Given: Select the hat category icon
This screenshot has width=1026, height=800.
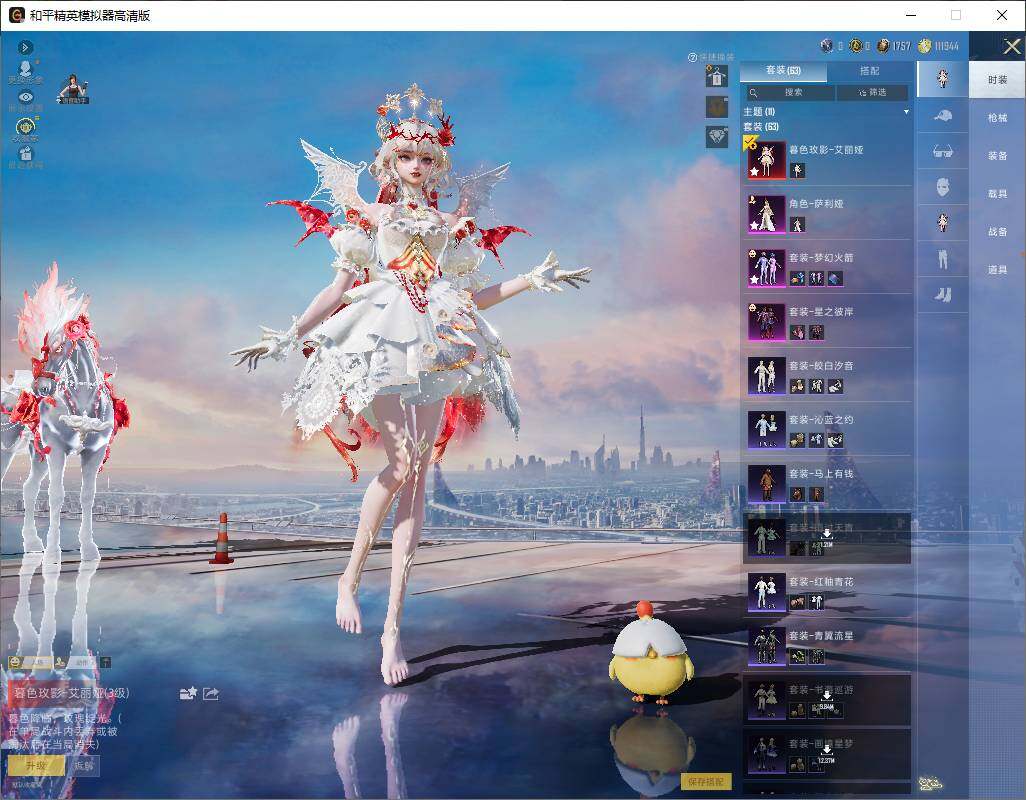Looking at the screenshot, I should (942, 116).
